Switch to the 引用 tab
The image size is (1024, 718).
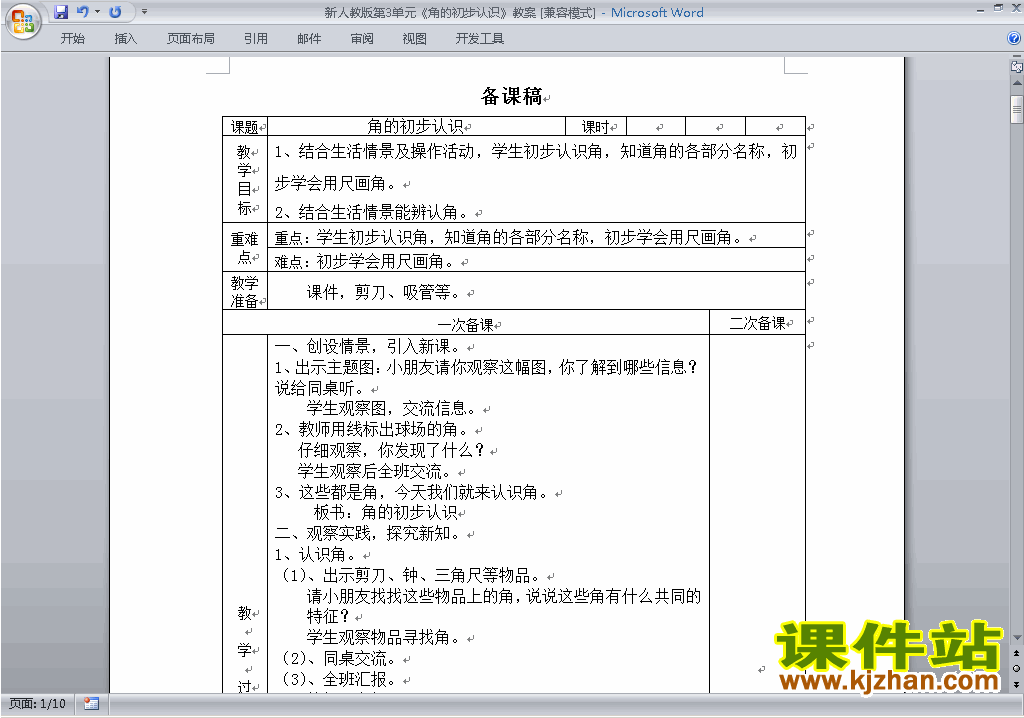tap(256, 39)
